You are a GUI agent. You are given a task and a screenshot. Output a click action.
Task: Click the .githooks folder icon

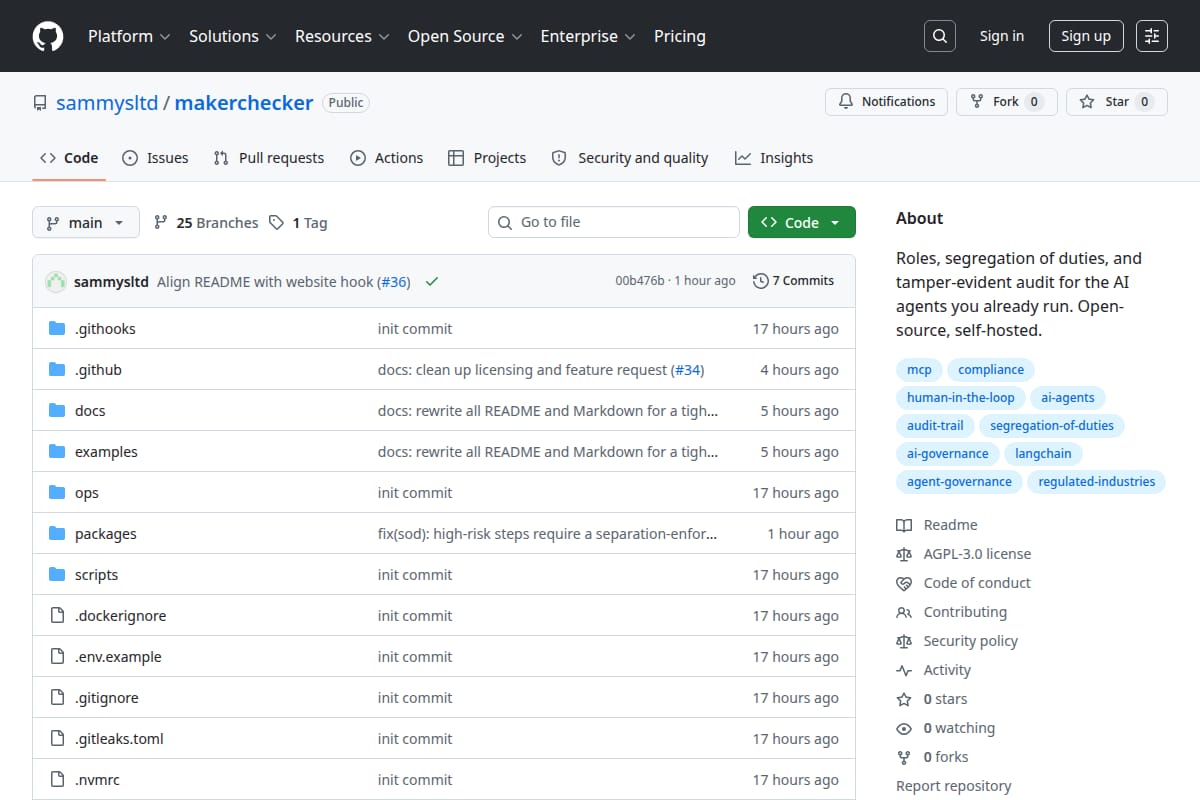[57, 329]
